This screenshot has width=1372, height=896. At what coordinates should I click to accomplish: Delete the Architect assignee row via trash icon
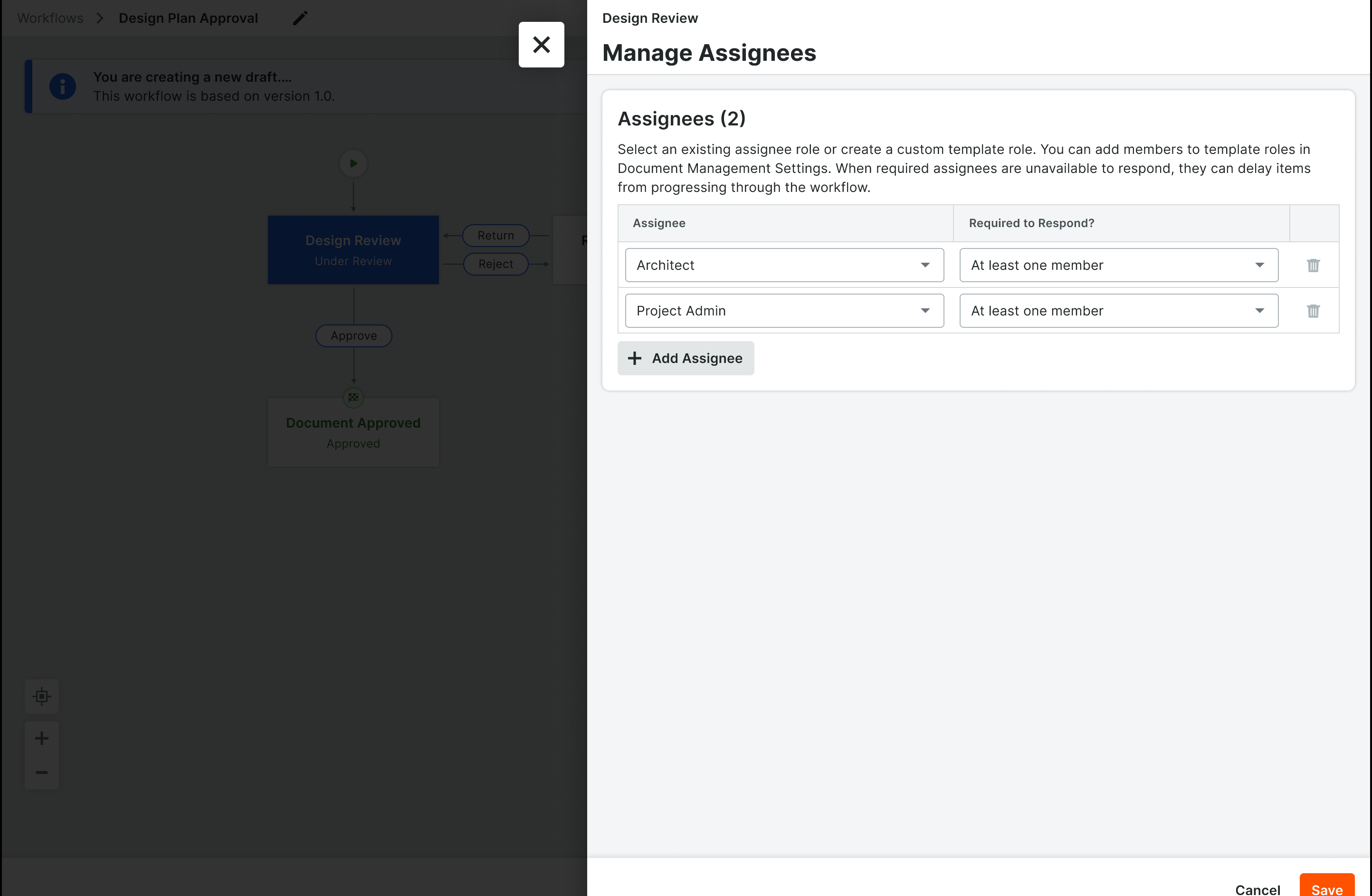pos(1313,265)
